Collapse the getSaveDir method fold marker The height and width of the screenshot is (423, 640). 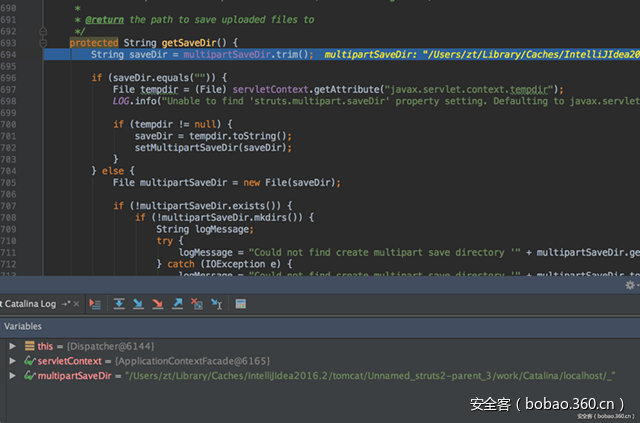coord(43,42)
